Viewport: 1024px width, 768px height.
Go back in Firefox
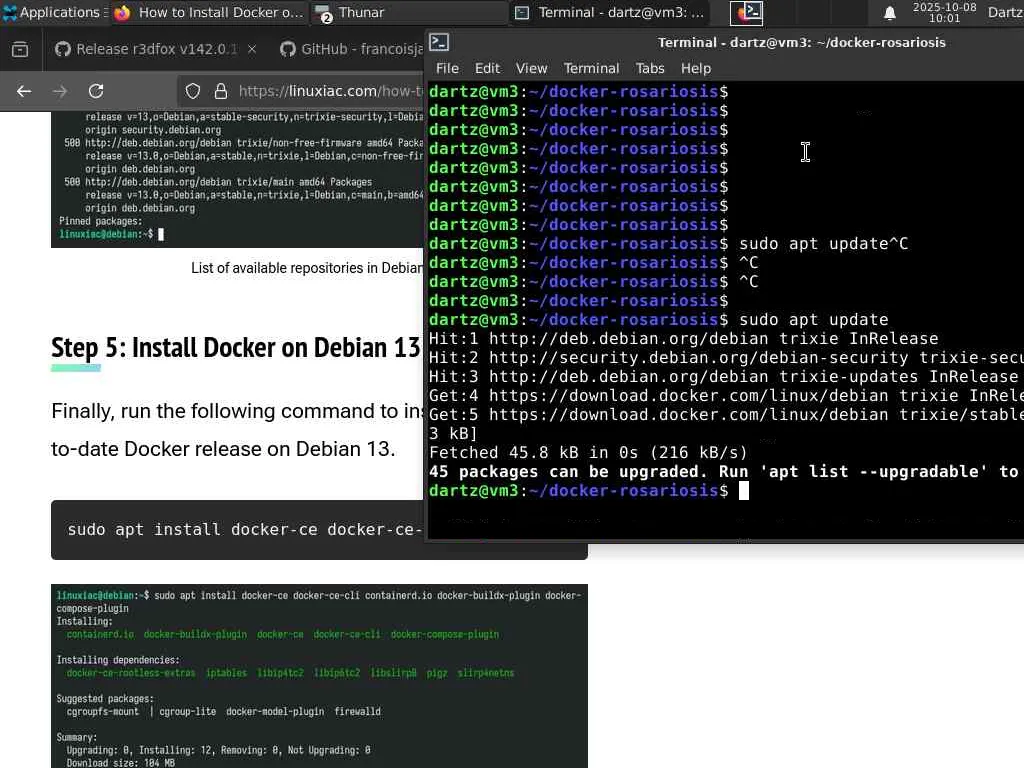(24, 91)
